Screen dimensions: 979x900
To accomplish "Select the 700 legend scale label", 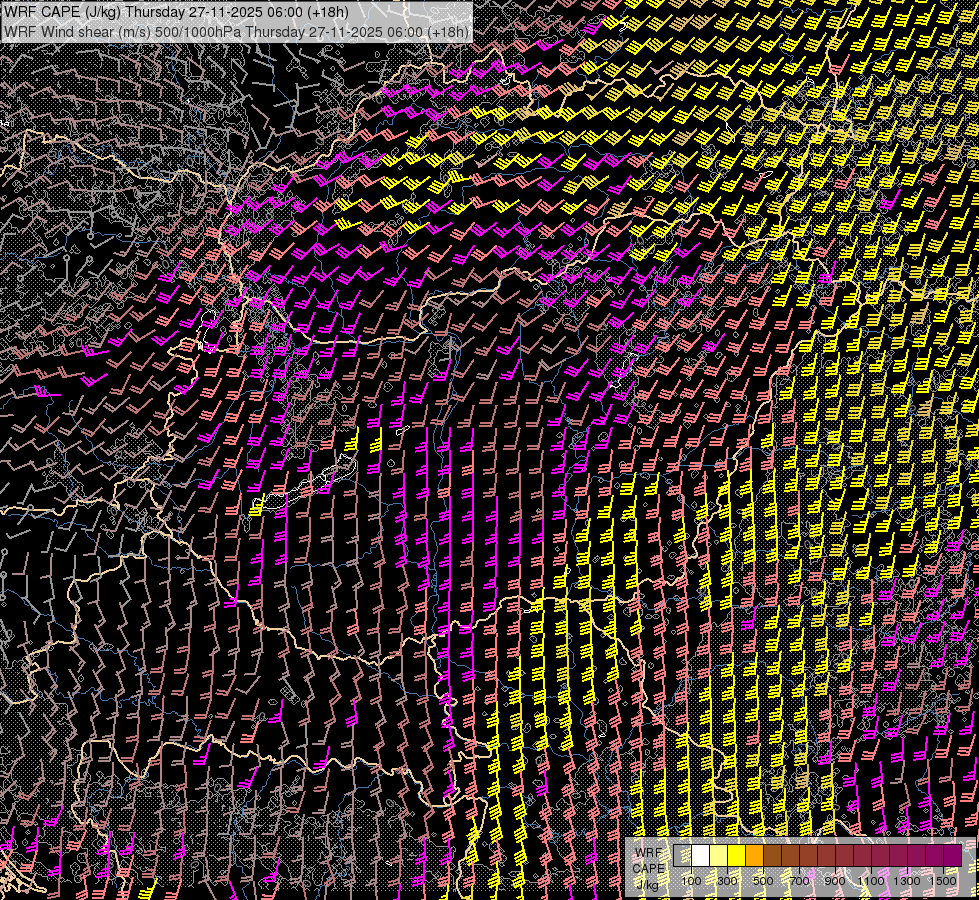I will 800,880.
